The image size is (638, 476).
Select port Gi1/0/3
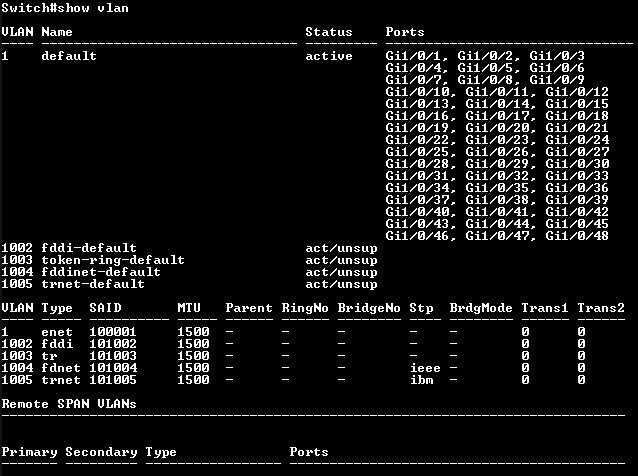pos(557,56)
